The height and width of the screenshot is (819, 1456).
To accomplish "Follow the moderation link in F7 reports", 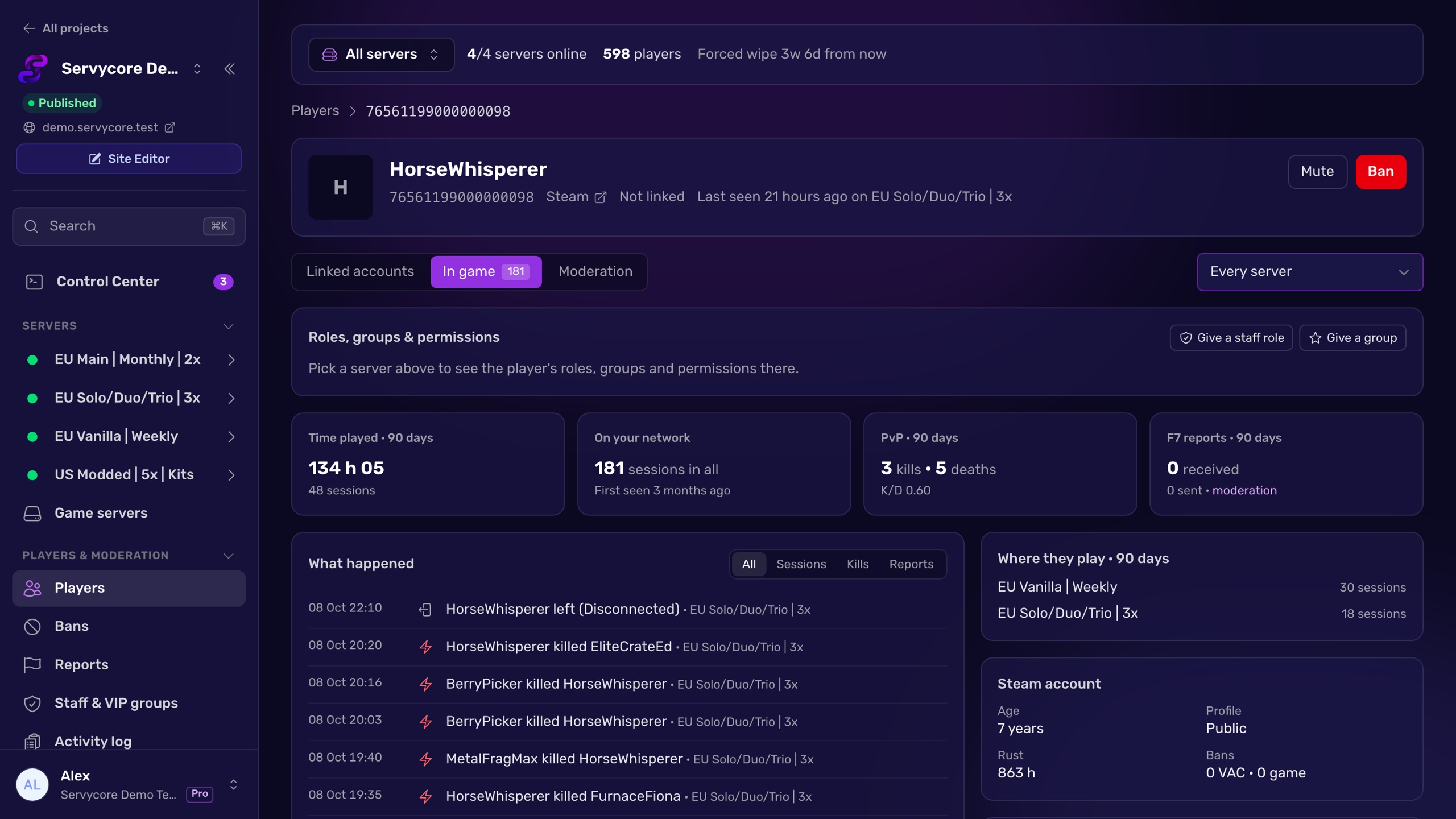I will tap(1244, 490).
